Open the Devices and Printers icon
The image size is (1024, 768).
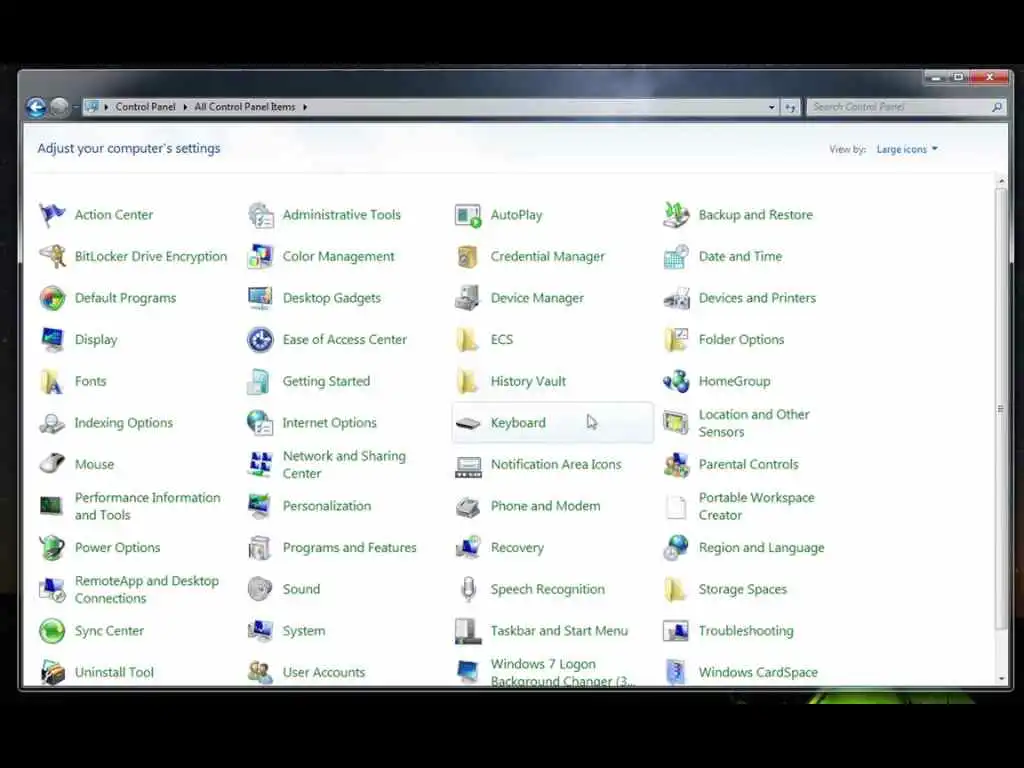click(676, 298)
